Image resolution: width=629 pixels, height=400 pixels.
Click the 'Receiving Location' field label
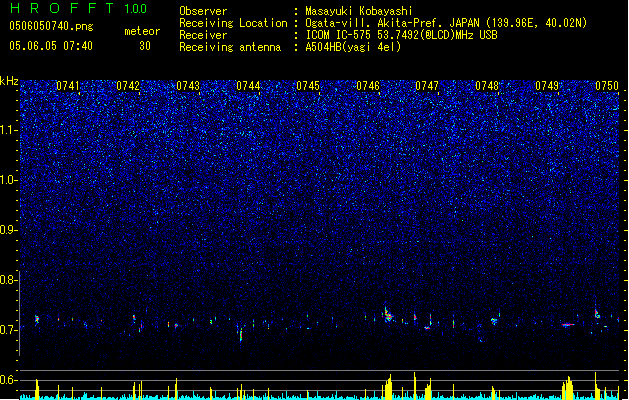(x=233, y=23)
